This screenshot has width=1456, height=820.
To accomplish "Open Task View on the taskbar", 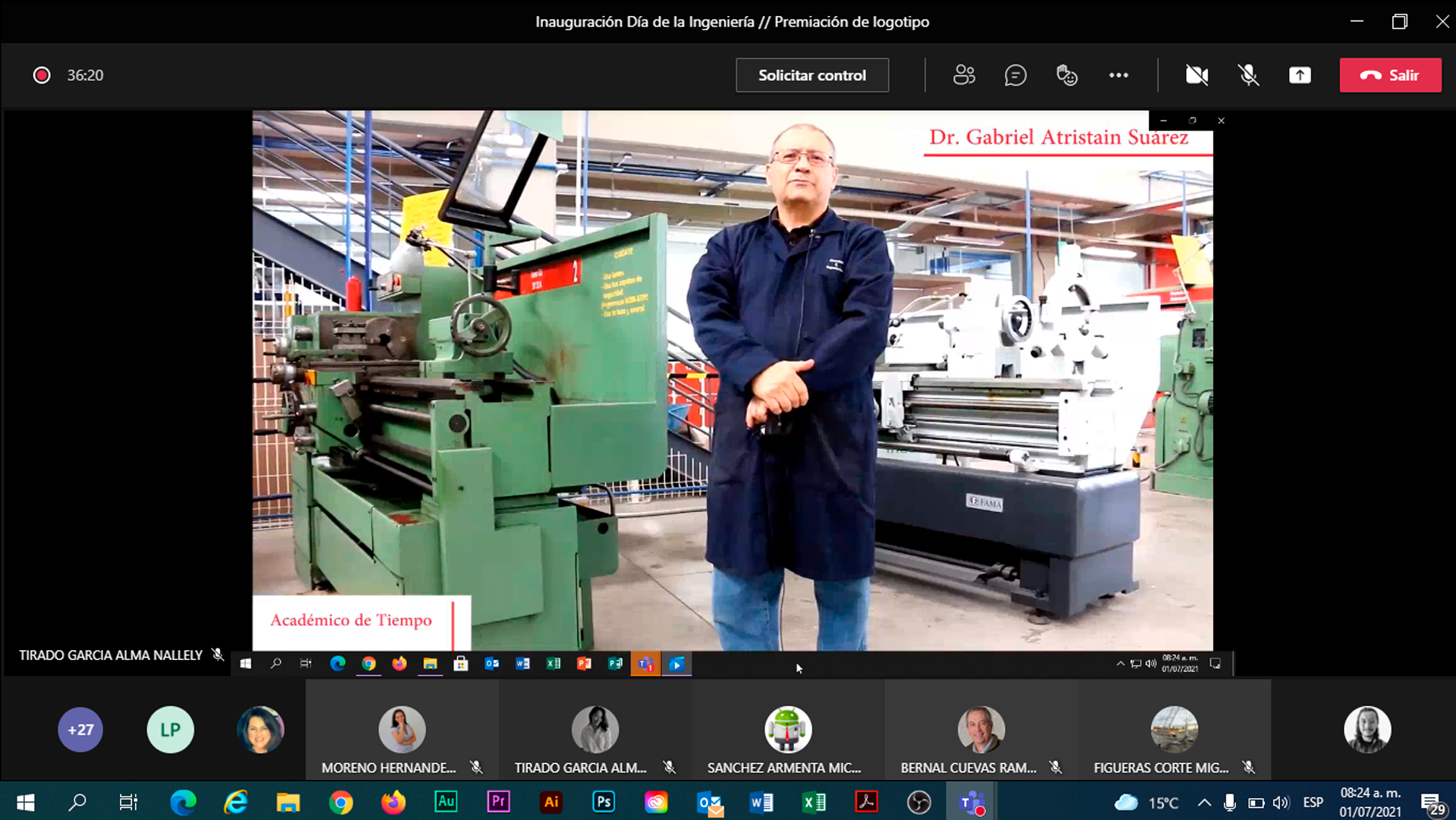I will (x=129, y=802).
